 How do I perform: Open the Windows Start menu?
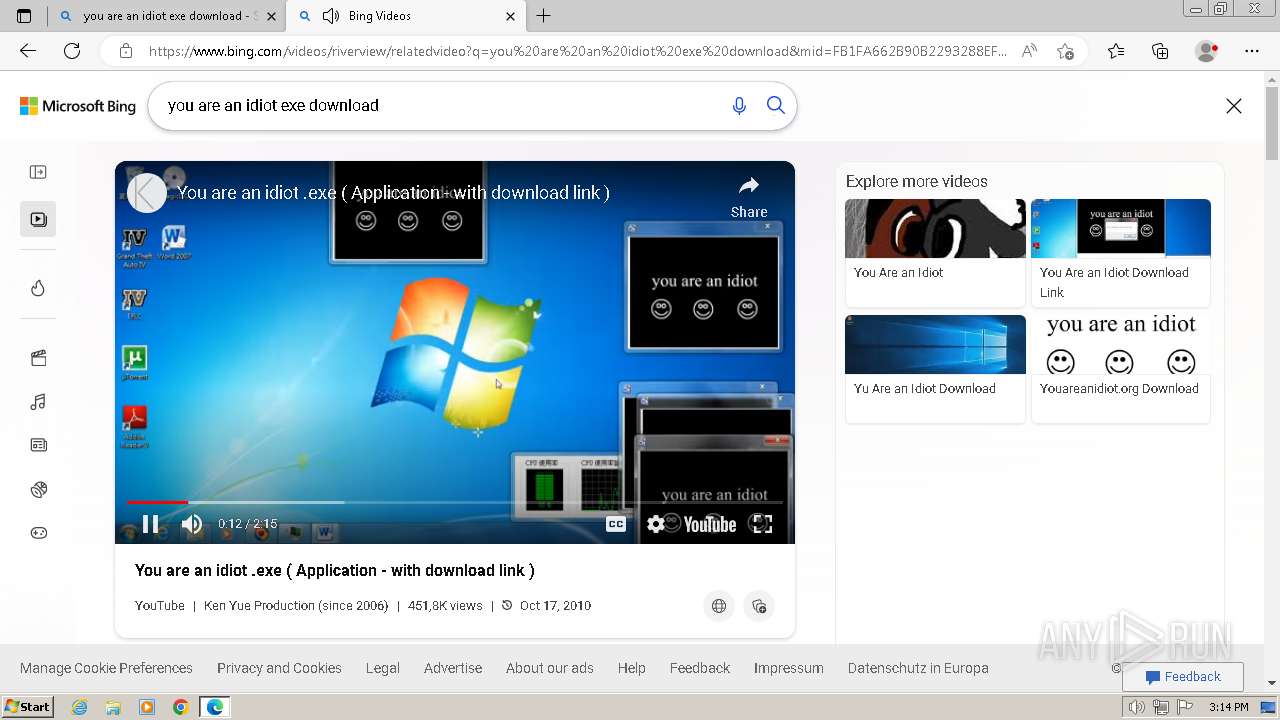[x=28, y=707]
